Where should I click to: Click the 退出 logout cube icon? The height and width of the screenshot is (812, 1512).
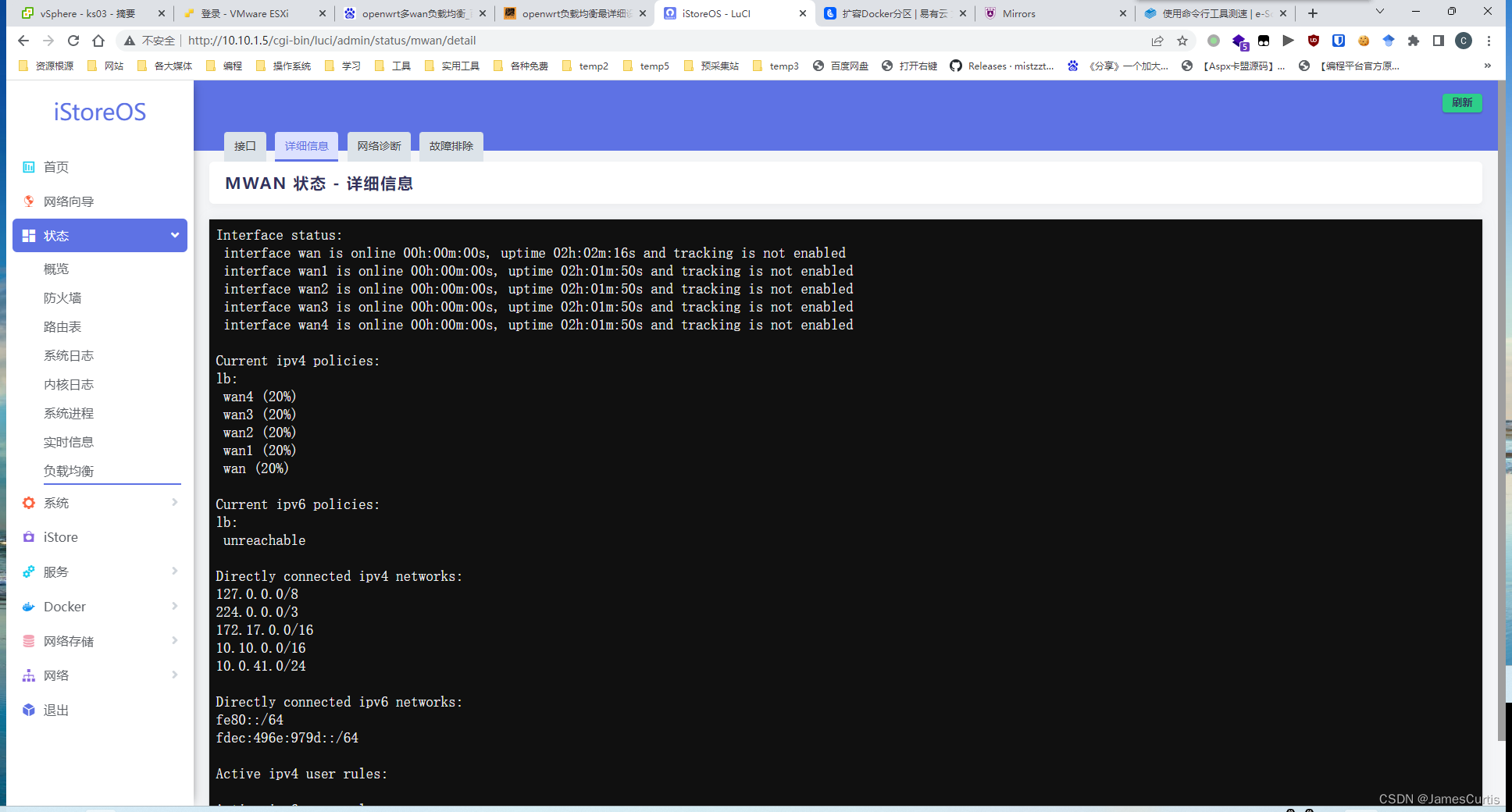[29, 710]
